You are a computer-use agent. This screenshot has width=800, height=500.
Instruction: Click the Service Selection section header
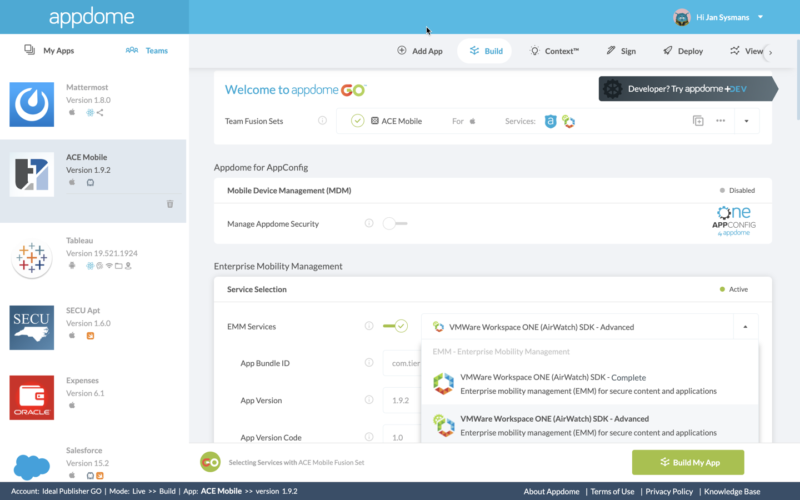[x=257, y=289]
